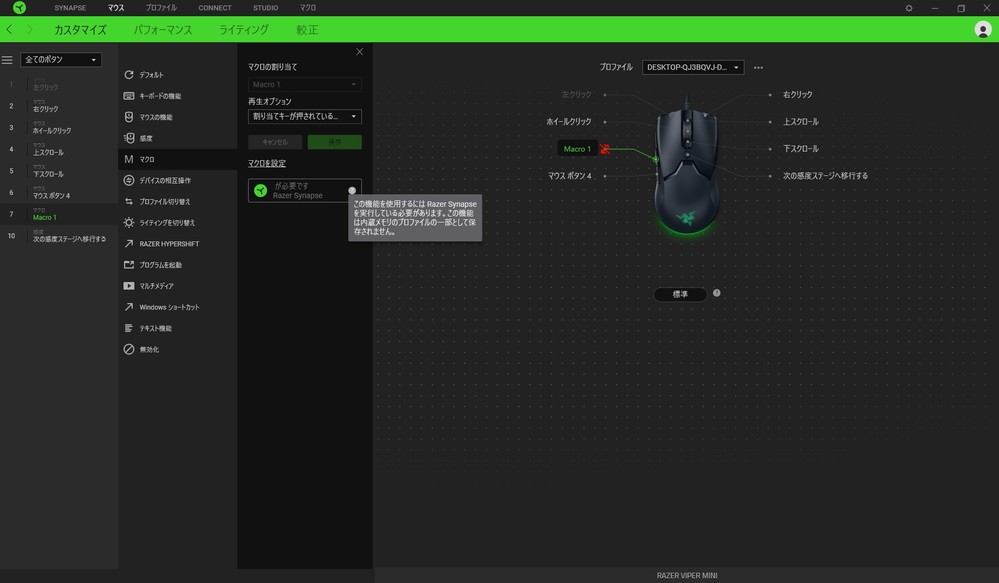Viewport: 999px width, 583px height.
Task: Click the 右クリック label on the diagram
Action: pos(798,94)
